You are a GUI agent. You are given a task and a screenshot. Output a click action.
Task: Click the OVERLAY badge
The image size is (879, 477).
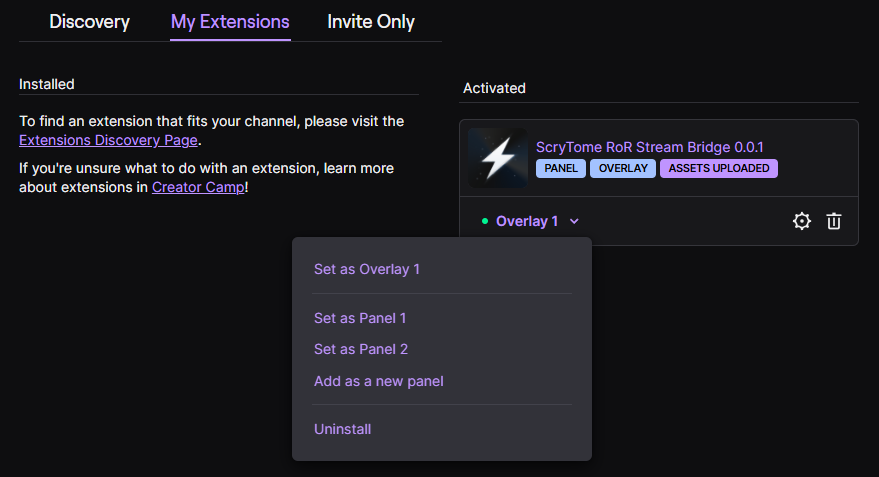click(x=623, y=168)
